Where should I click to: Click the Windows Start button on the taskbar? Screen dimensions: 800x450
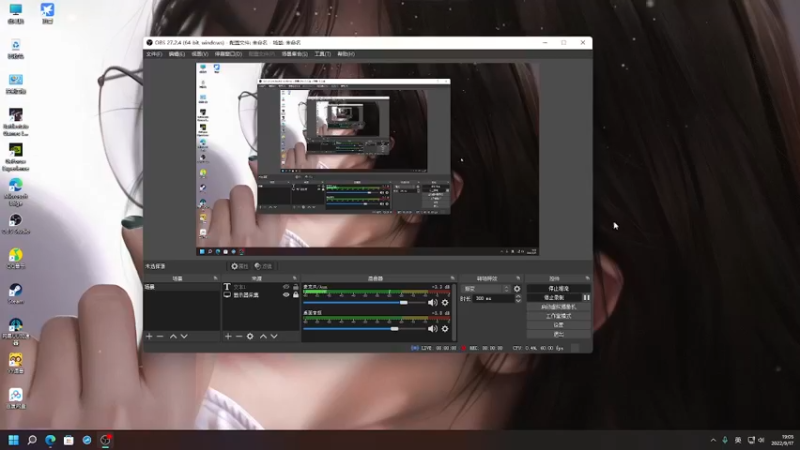pos(13,440)
